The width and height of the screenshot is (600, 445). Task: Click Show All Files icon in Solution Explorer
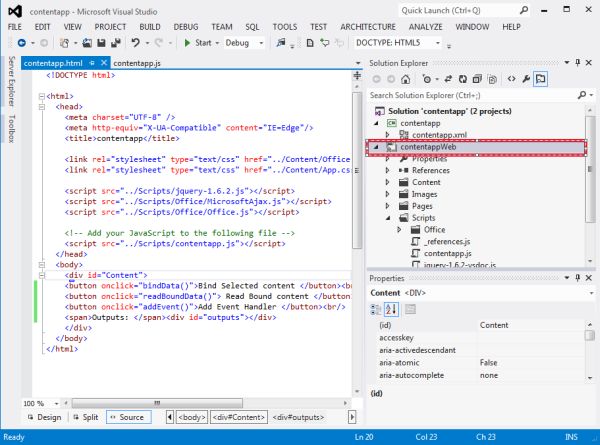click(x=492, y=79)
